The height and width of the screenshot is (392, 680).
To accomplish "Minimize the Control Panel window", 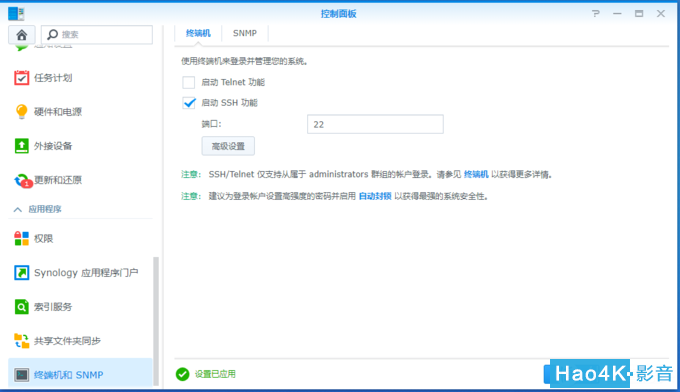I will pyautogui.click(x=617, y=13).
